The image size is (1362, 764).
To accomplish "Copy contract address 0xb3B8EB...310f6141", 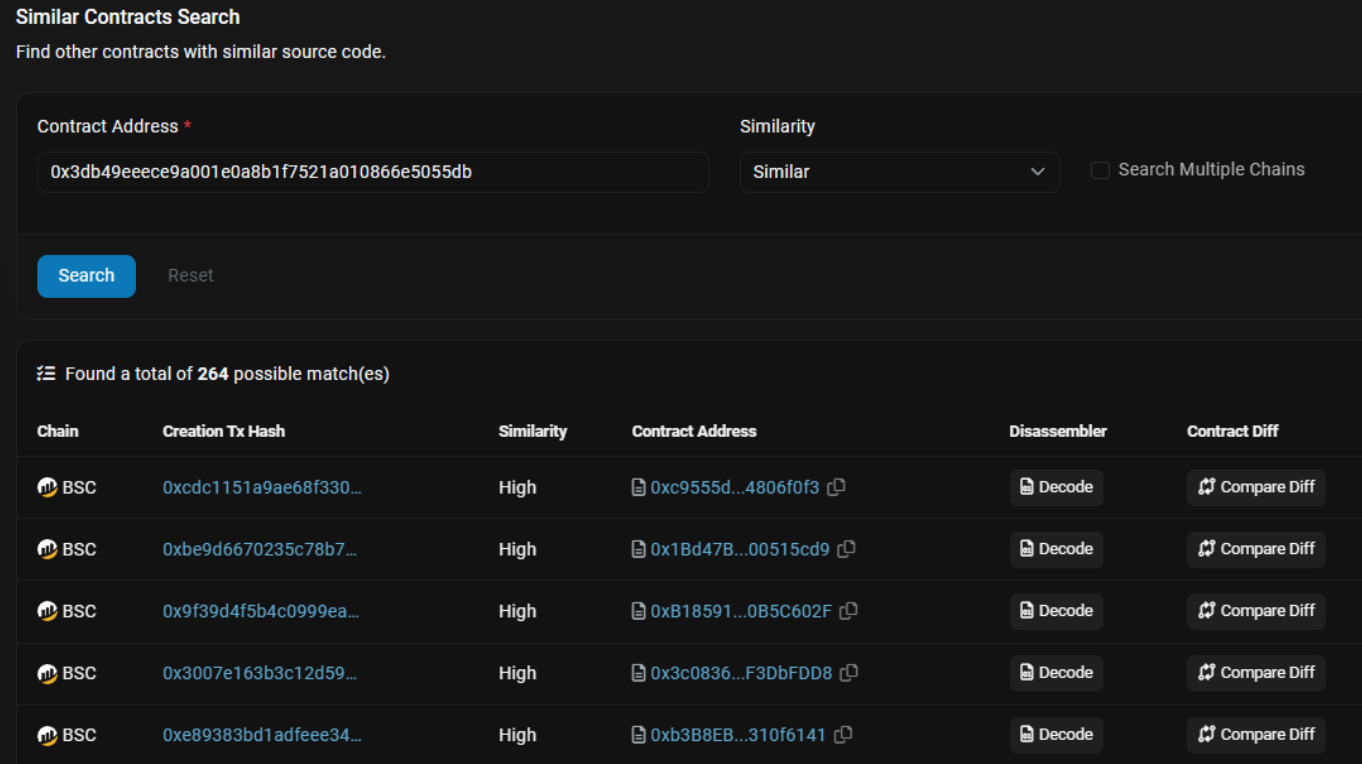I will pos(843,735).
